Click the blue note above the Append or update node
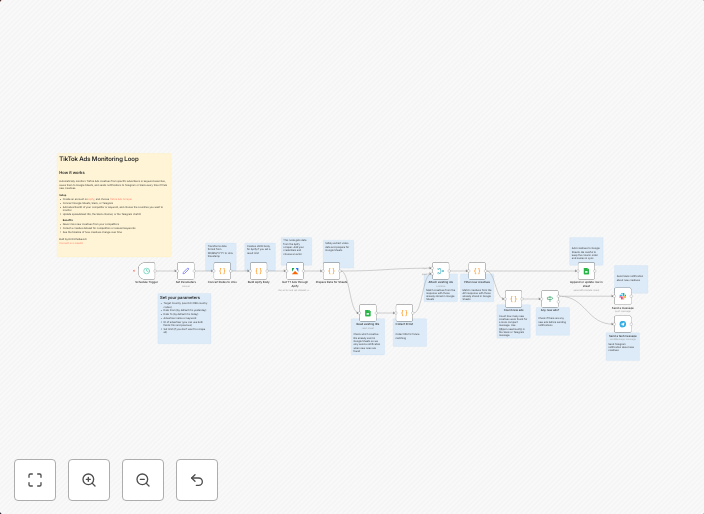Image resolution: width=704 pixels, height=514 pixels. (586, 250)
